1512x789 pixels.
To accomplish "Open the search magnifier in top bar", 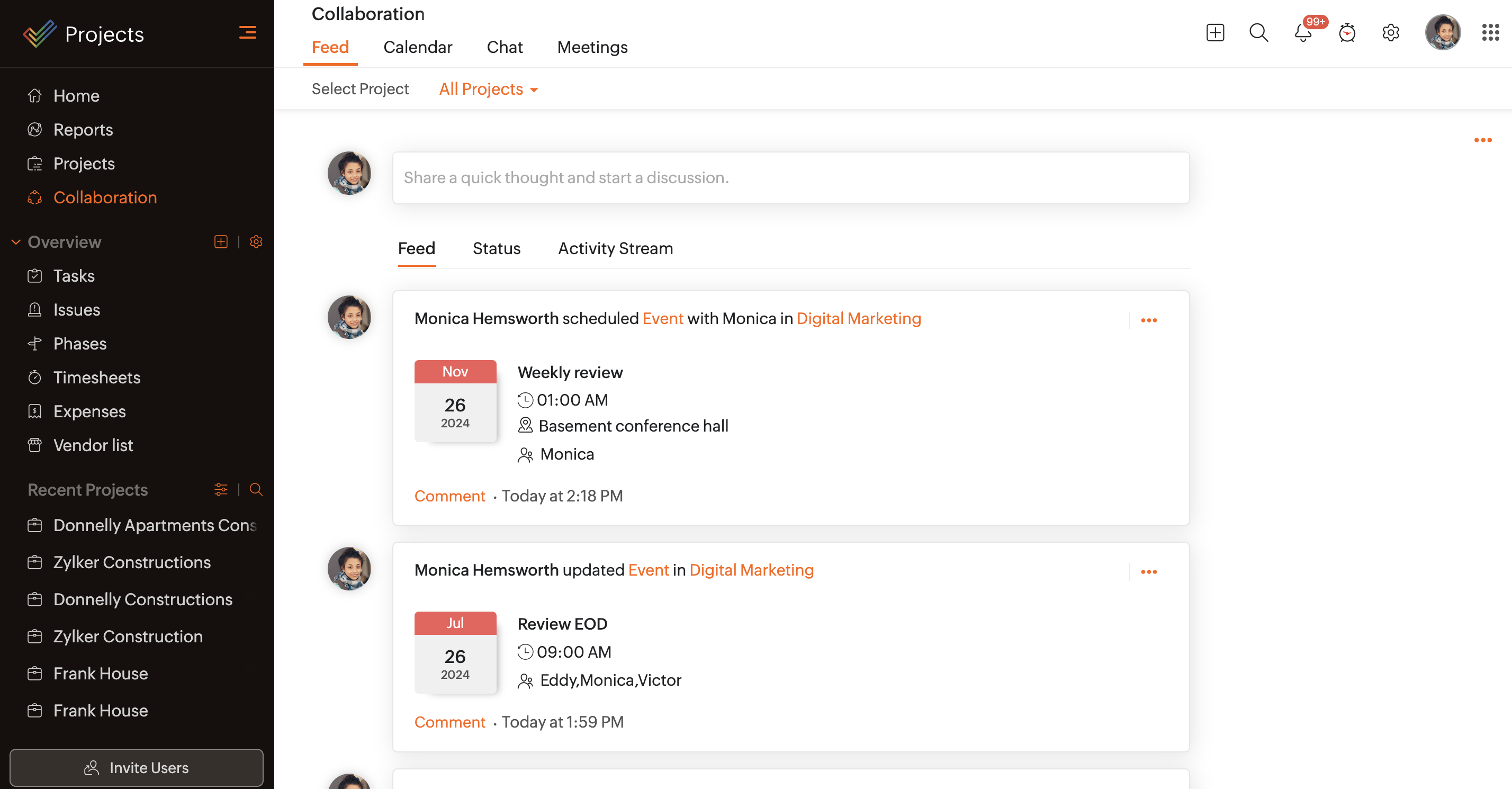I will pos(1258,32).
